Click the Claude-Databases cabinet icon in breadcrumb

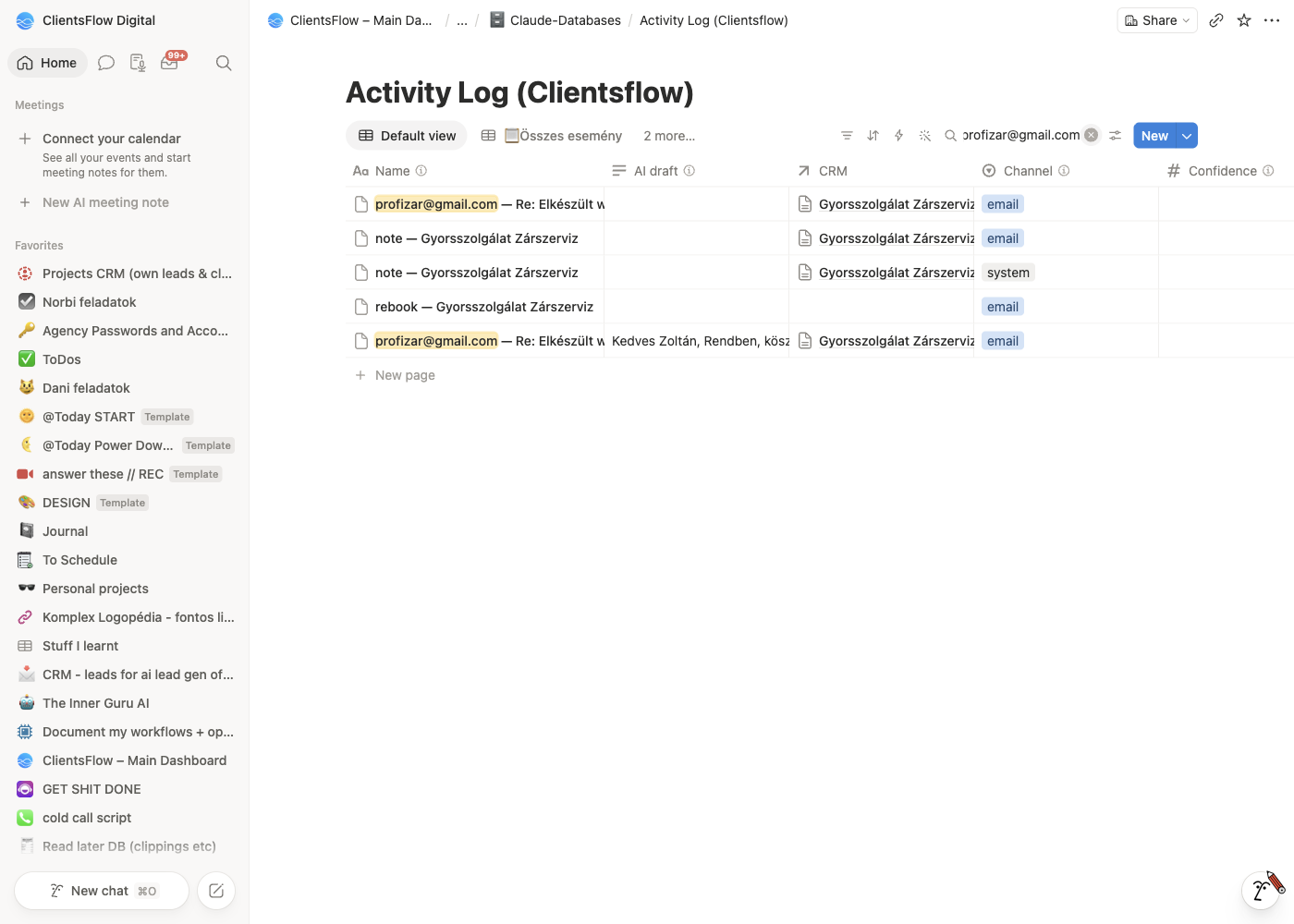tap(496, 19)
